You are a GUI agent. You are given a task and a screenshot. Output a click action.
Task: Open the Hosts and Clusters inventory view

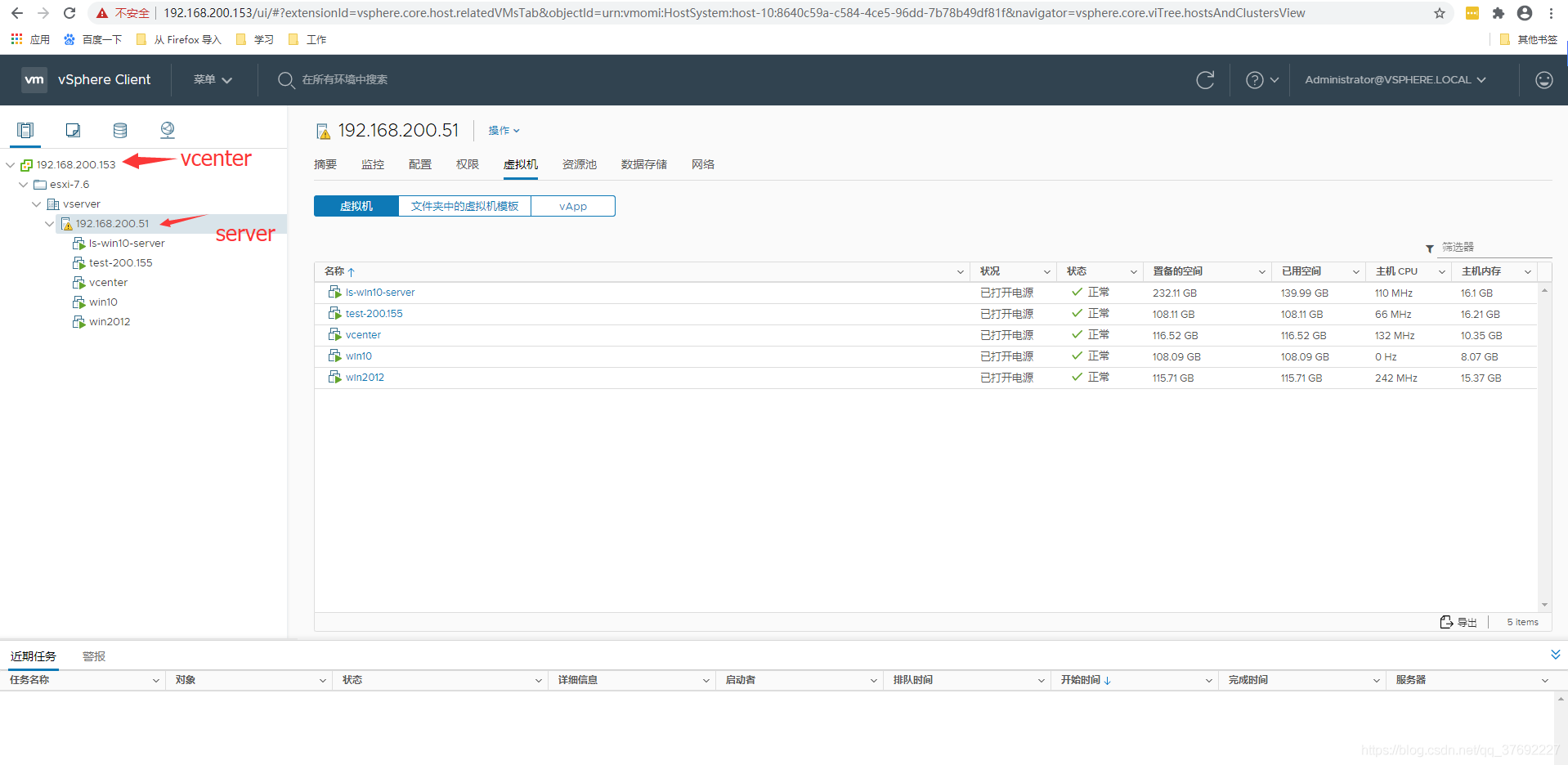25,130
